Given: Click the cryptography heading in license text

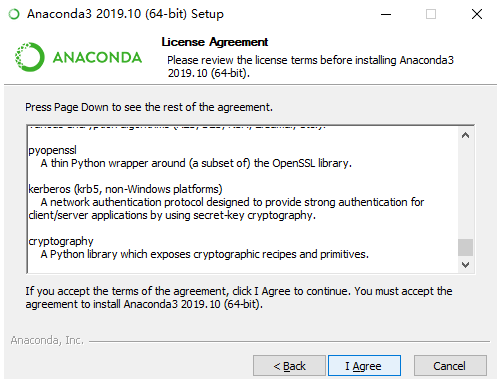Looking at the screenshot, I should 61,241.
